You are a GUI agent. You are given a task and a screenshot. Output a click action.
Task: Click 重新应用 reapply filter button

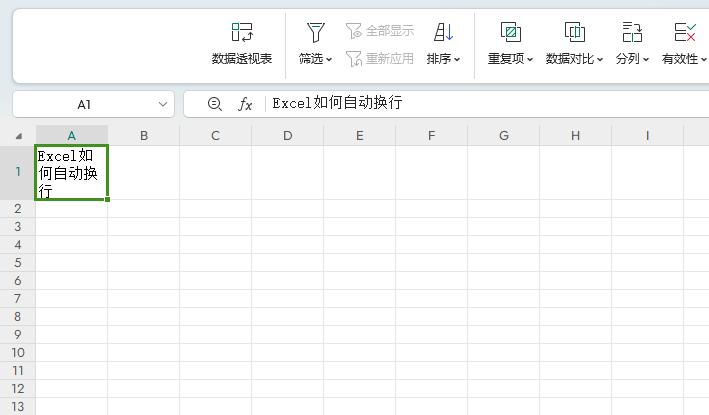click(380, 58)
